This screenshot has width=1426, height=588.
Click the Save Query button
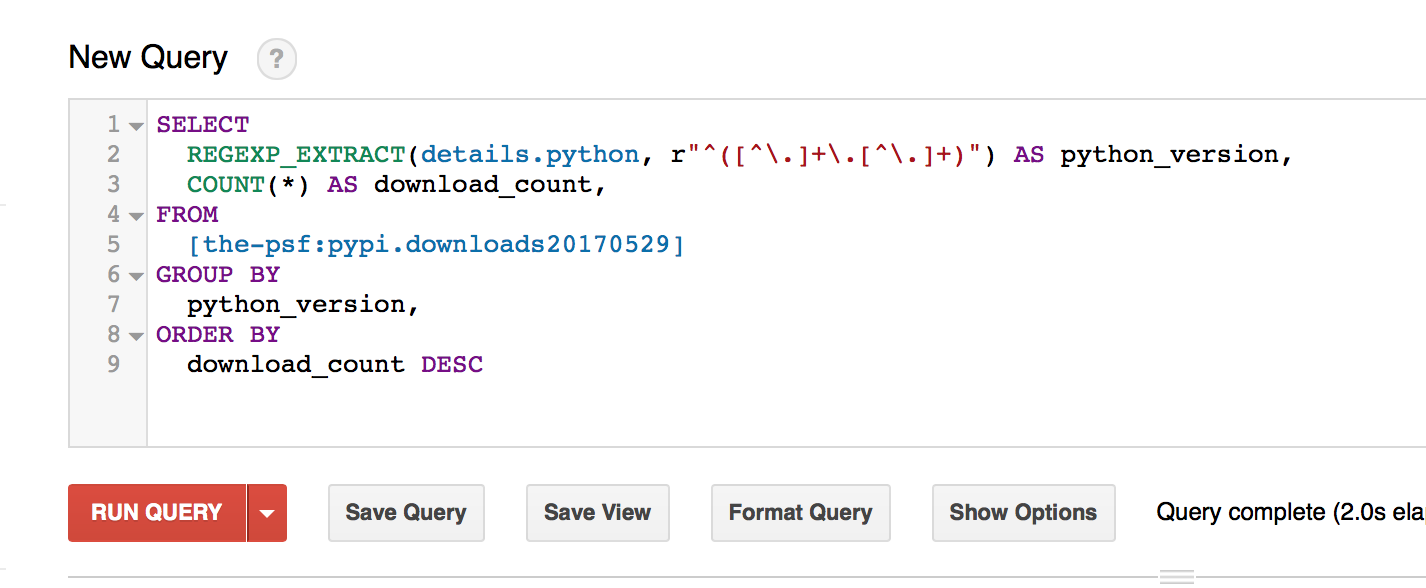[x=406, y=512]
